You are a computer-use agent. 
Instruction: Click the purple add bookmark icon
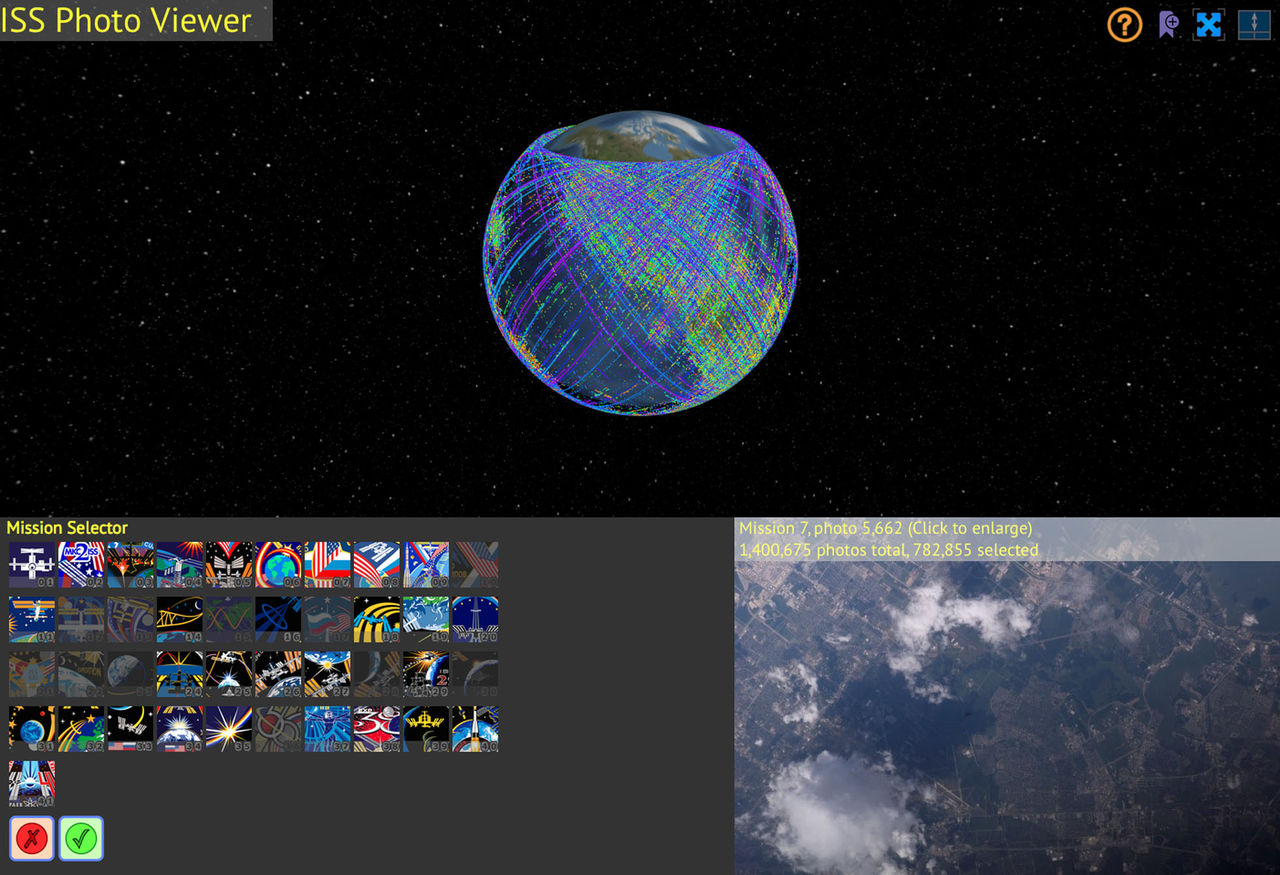point(1167,24)
